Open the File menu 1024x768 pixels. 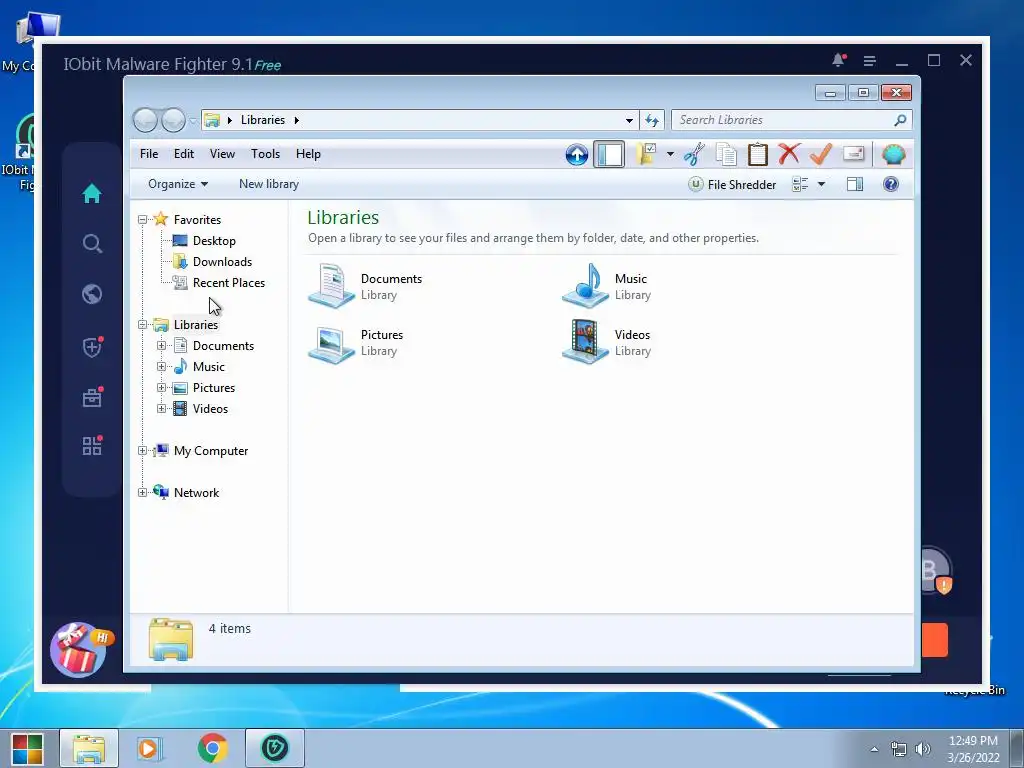coord(149,154)
